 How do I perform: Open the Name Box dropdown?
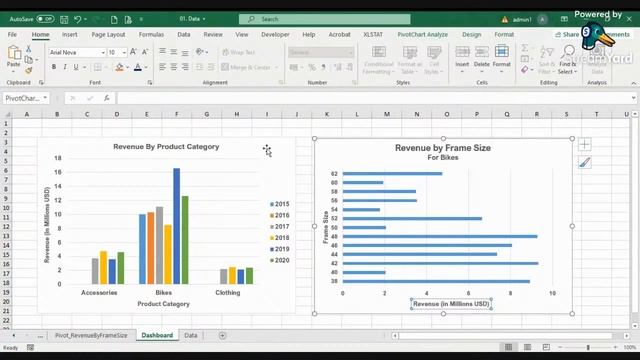point(45,98)
